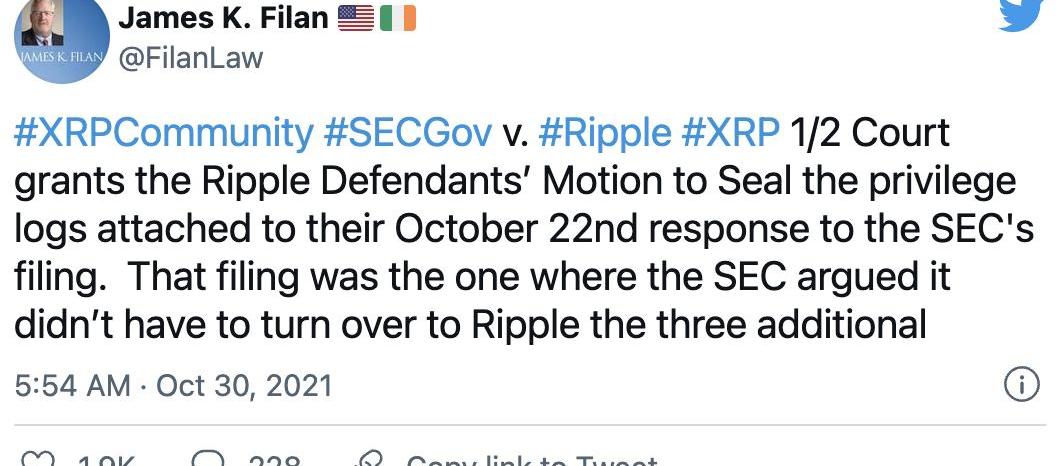Image resolution: width=1062 pixels, height=466 pixels.
Task: Open the tweet info icon
Action: (1020, 386)
